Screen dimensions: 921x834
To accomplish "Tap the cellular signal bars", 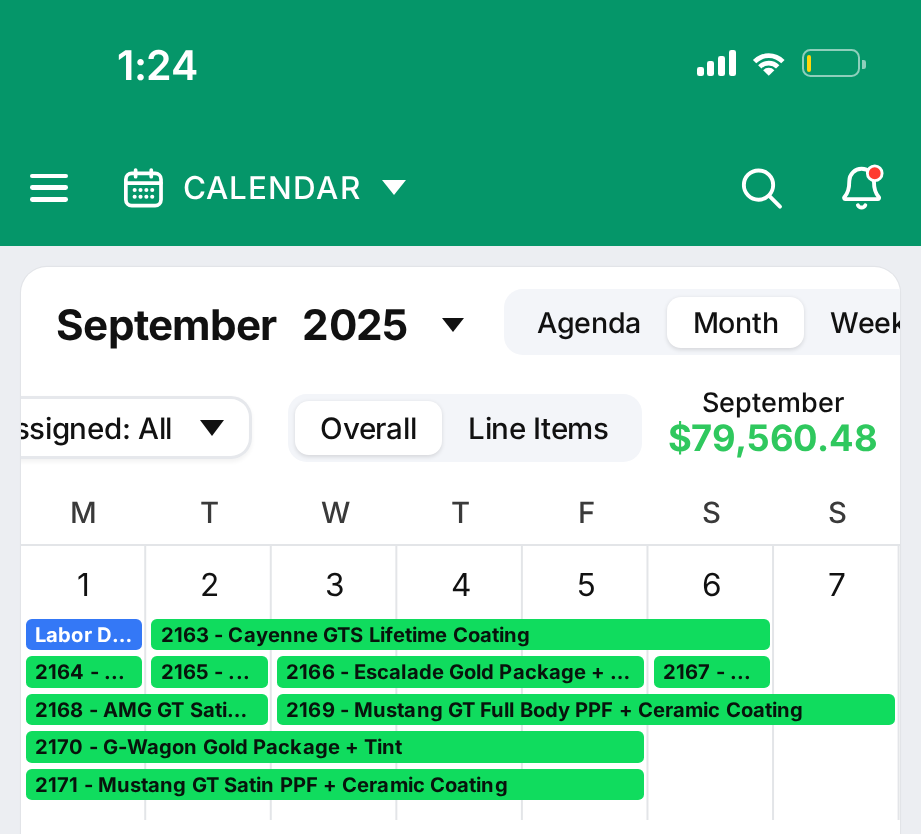I will pyautogui.click(x=716, y=63).
